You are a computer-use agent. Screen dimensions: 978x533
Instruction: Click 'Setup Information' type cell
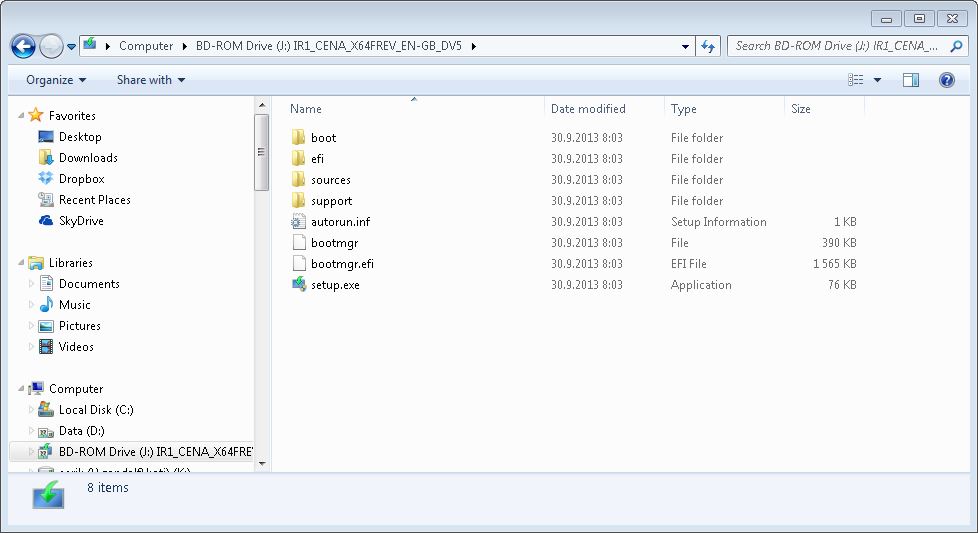pos(719,221)
